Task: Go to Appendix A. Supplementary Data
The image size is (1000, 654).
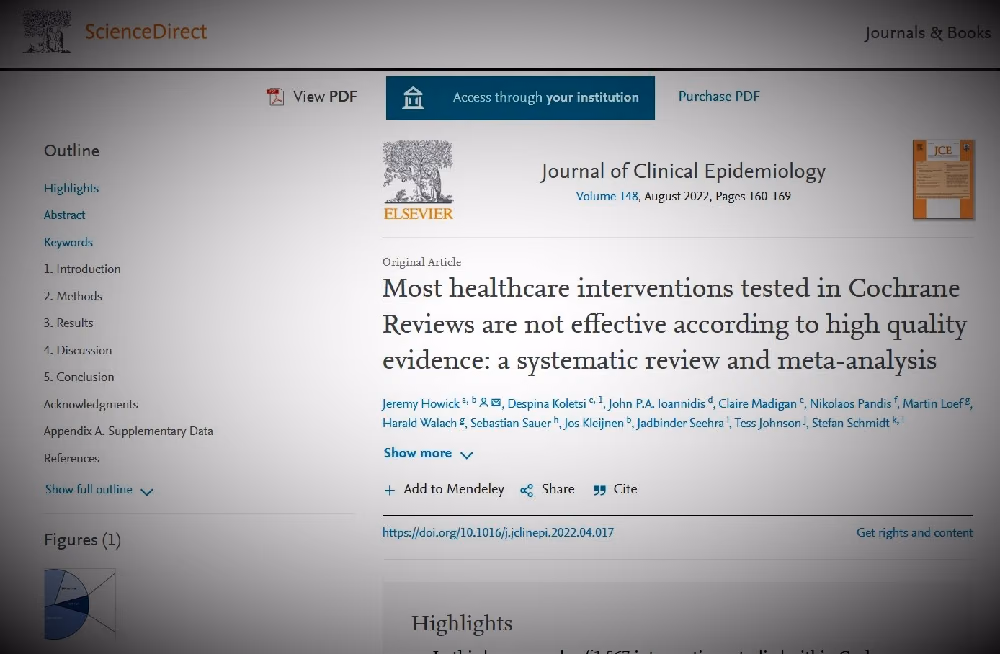Action: 128,431
